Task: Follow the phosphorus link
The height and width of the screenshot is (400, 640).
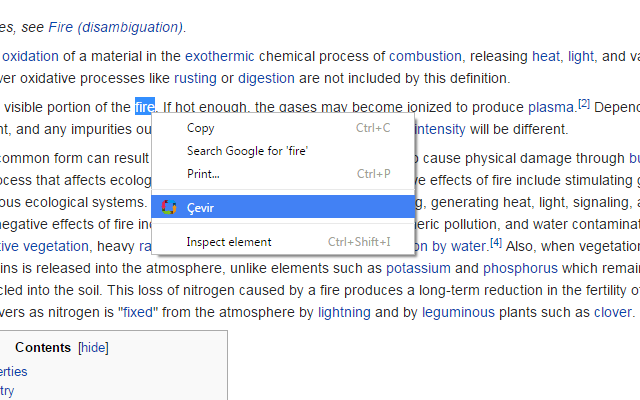Action: click(522, 268)
